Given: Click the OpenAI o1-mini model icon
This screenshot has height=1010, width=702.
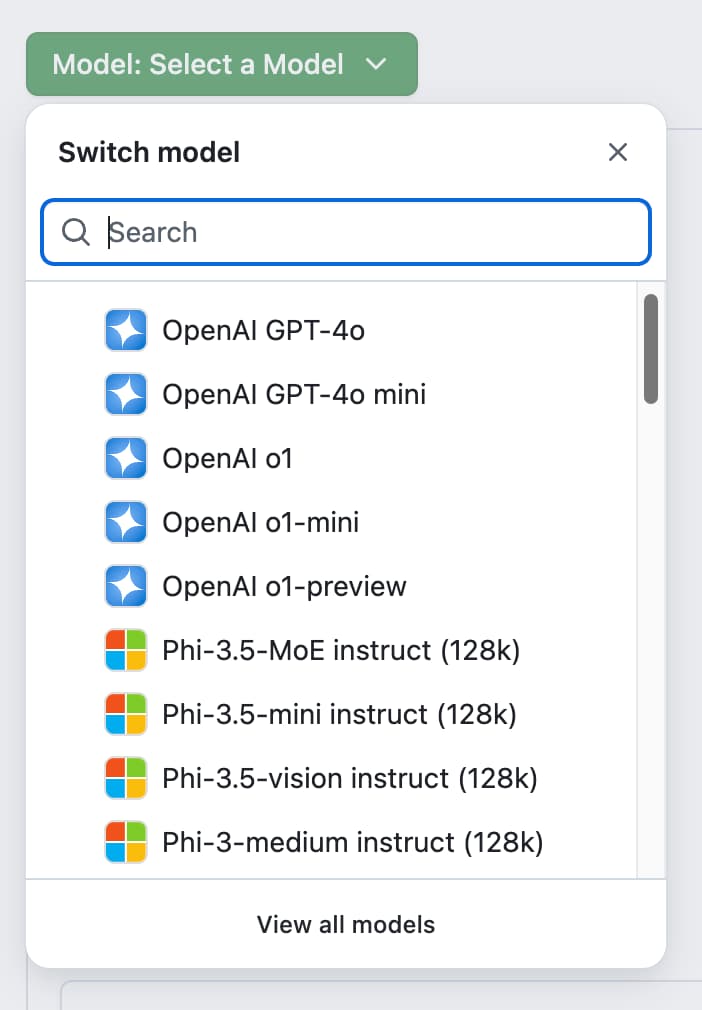Looking at the screenshot, I should [126, 522].
